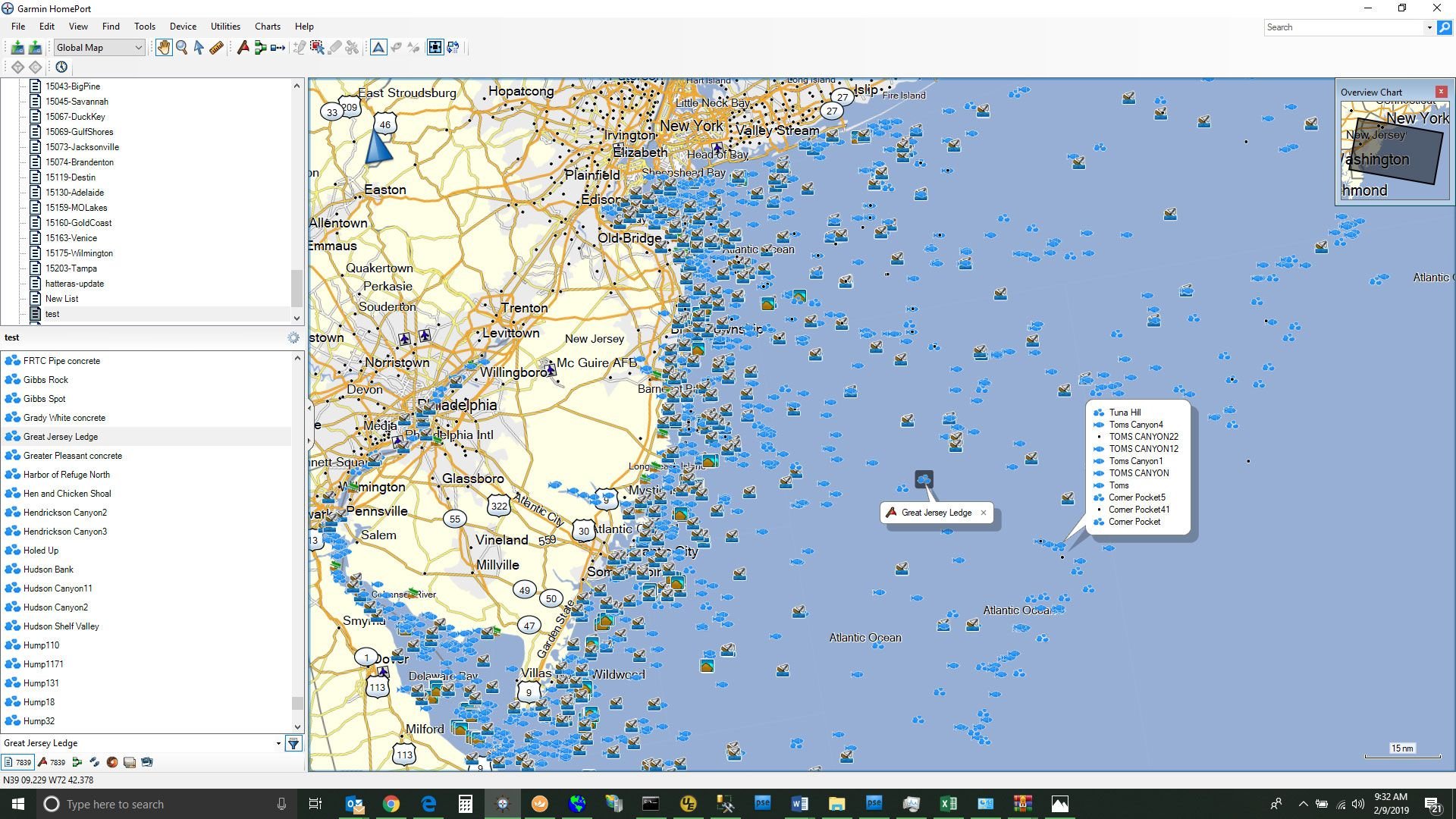This screenshot has height=819, width=1456.
Task: Filter list by tracks footprints icon
Action: 94,763
